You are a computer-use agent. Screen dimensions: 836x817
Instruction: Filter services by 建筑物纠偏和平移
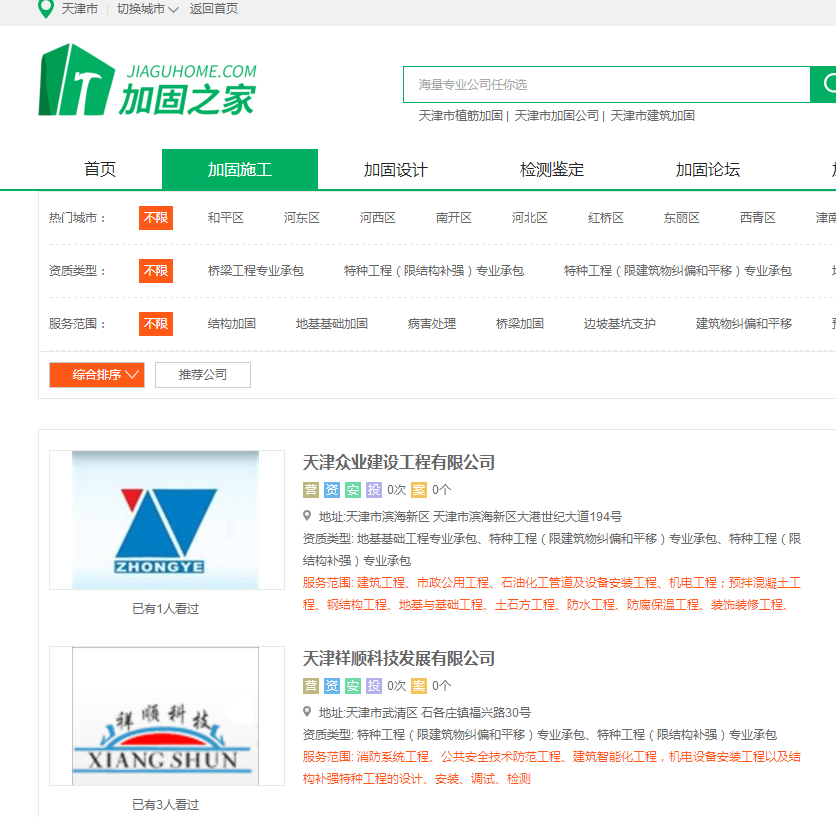744,324
